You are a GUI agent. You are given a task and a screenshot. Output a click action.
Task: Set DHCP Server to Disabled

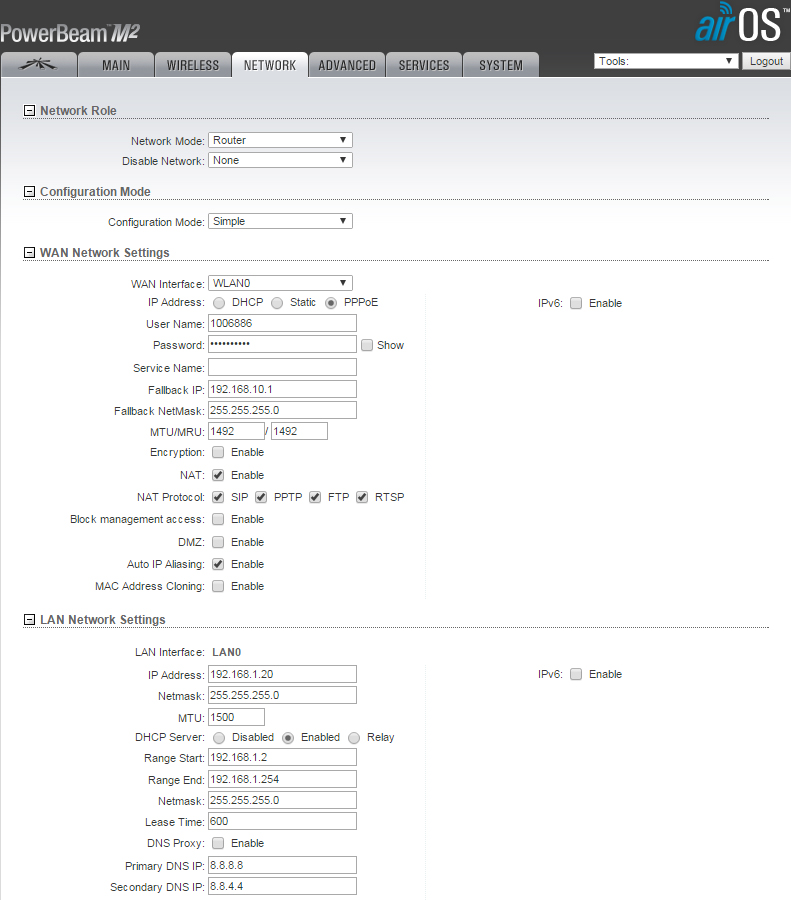(219, 738)
